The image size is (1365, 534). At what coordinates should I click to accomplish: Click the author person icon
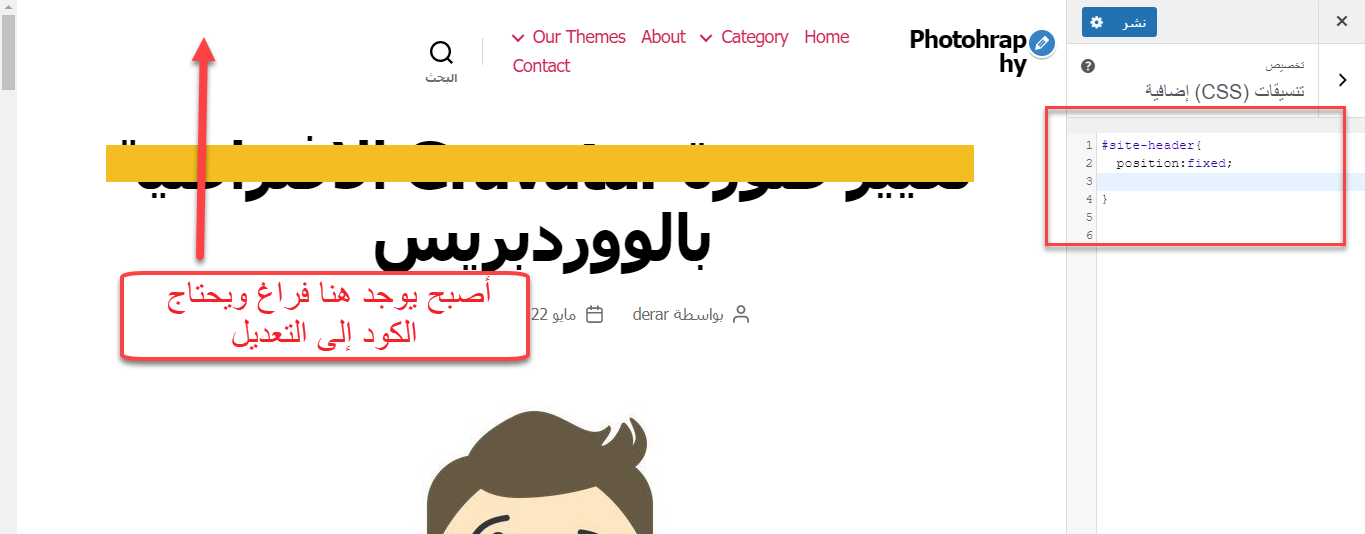(x=741, y=315)
